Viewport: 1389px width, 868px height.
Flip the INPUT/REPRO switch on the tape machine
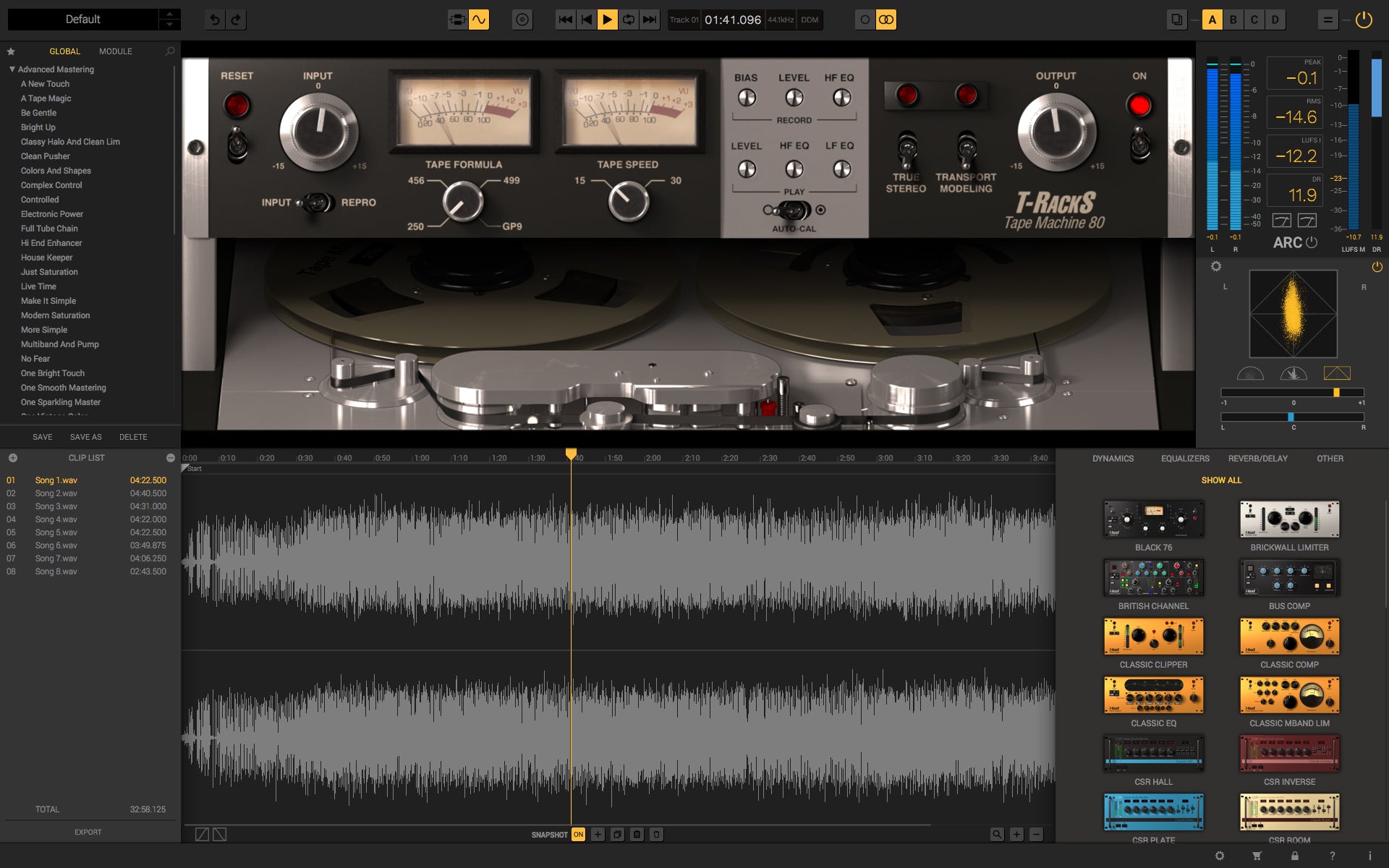click(x=315, y=203)
